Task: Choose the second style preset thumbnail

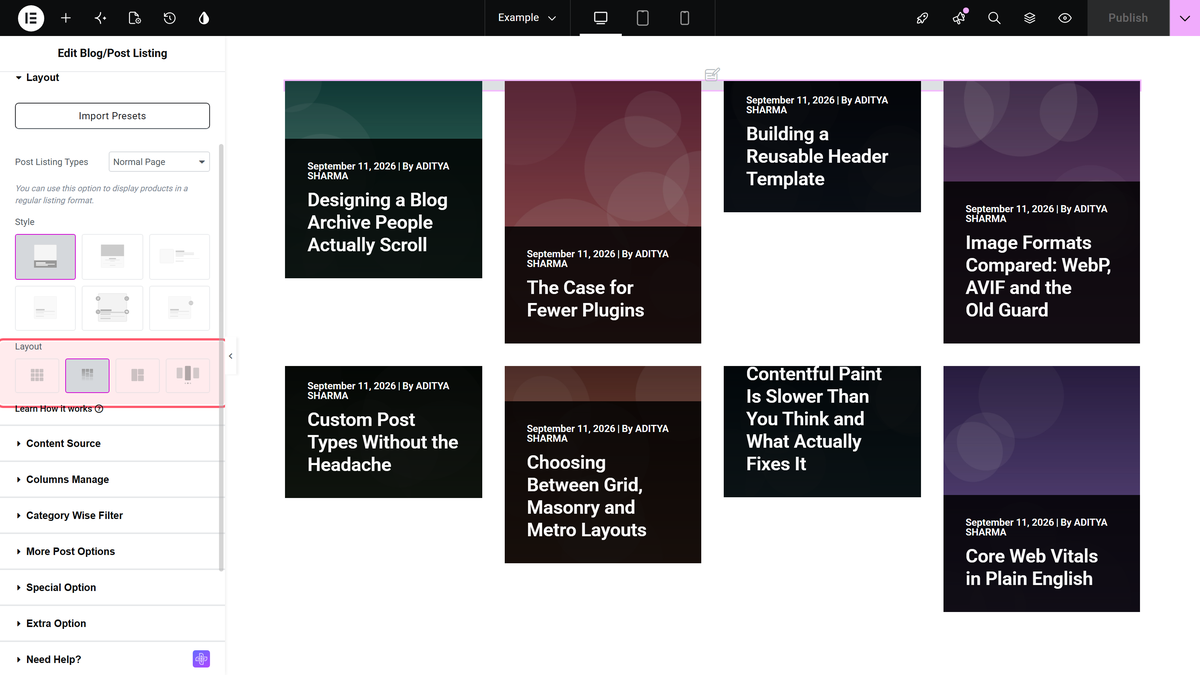Action: pyautogui.click(x=112, y=257)
